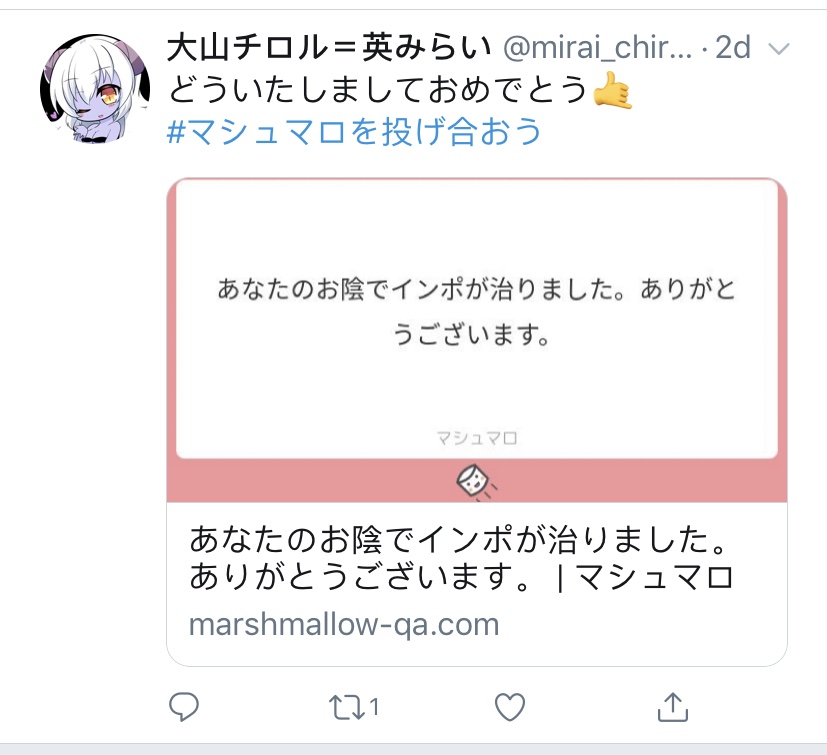Like the tweet with the heart icon
The height and width of the screenshot is (755, 827).
[510, 706]
